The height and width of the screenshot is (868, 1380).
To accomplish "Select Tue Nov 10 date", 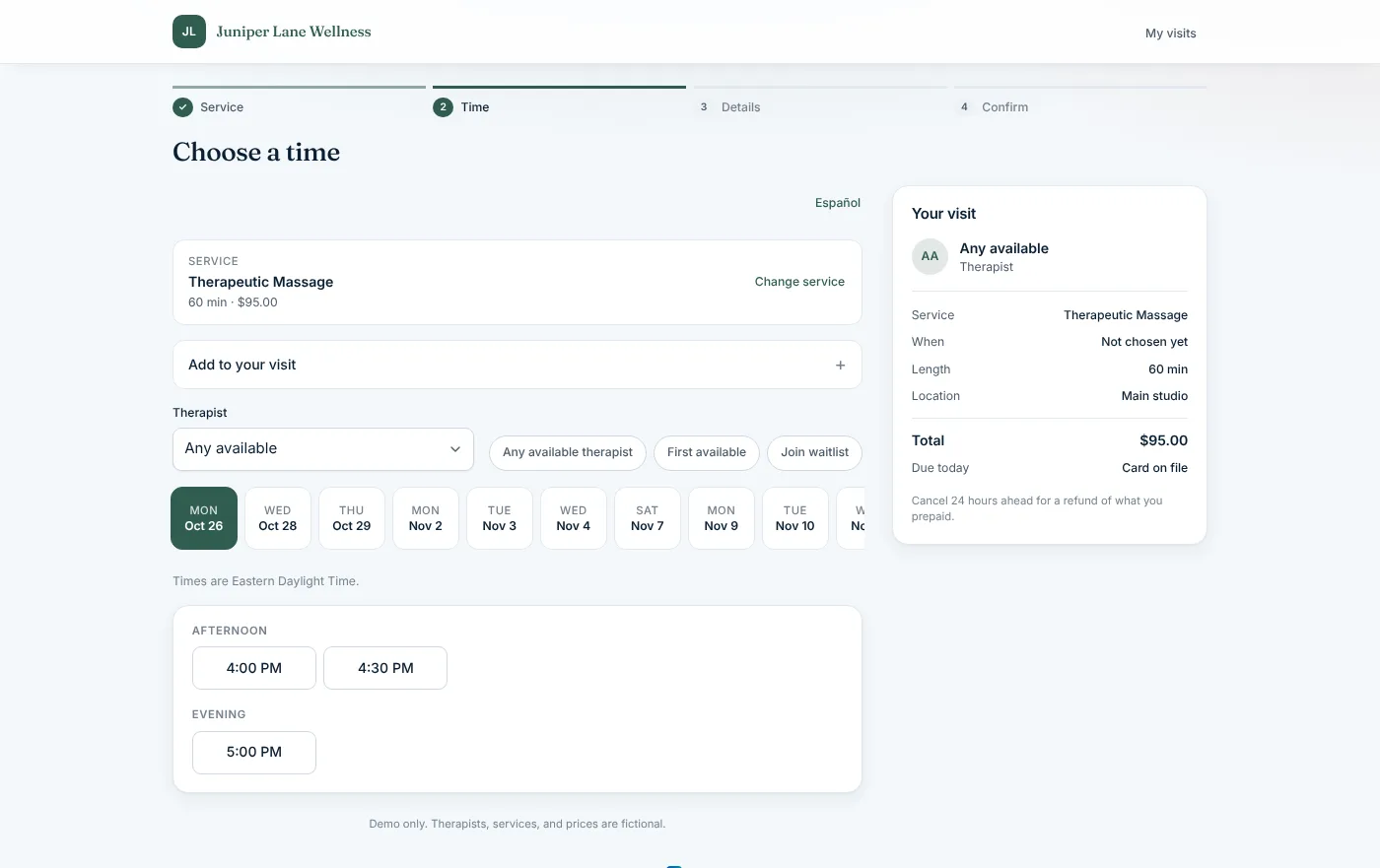I will [x=795, y=518].
